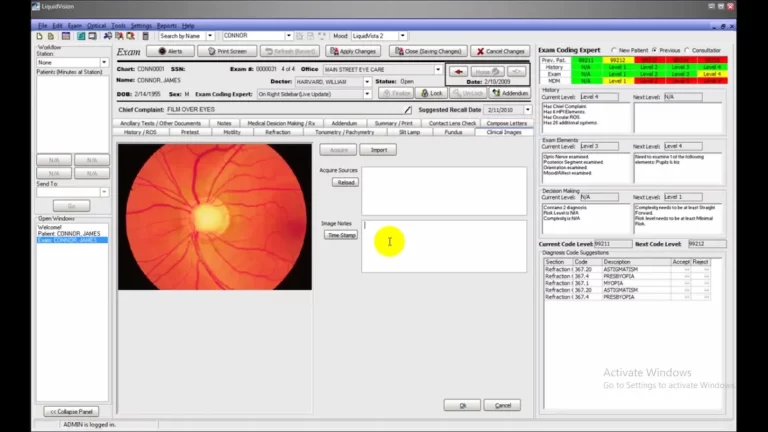Open the calculator toolbar icon
The image size is (768, 432).
click(x=145, y=36)
